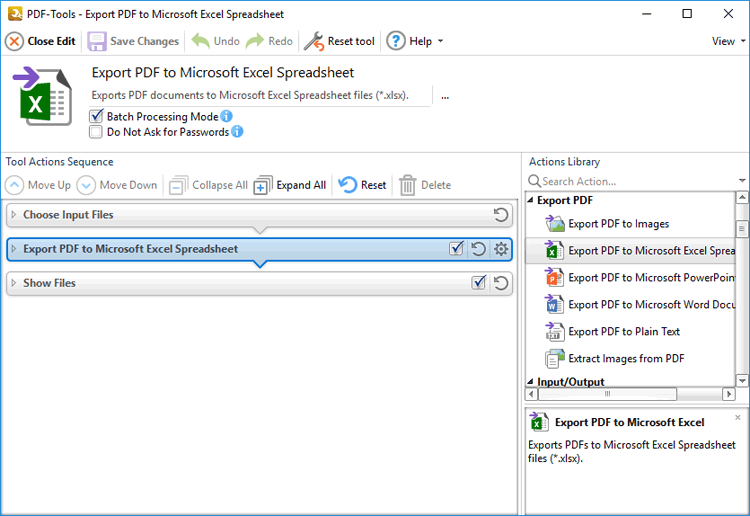Open the Search Action dropdown arrow
This screenshot has width=750, height=516.
coord(742,181)
